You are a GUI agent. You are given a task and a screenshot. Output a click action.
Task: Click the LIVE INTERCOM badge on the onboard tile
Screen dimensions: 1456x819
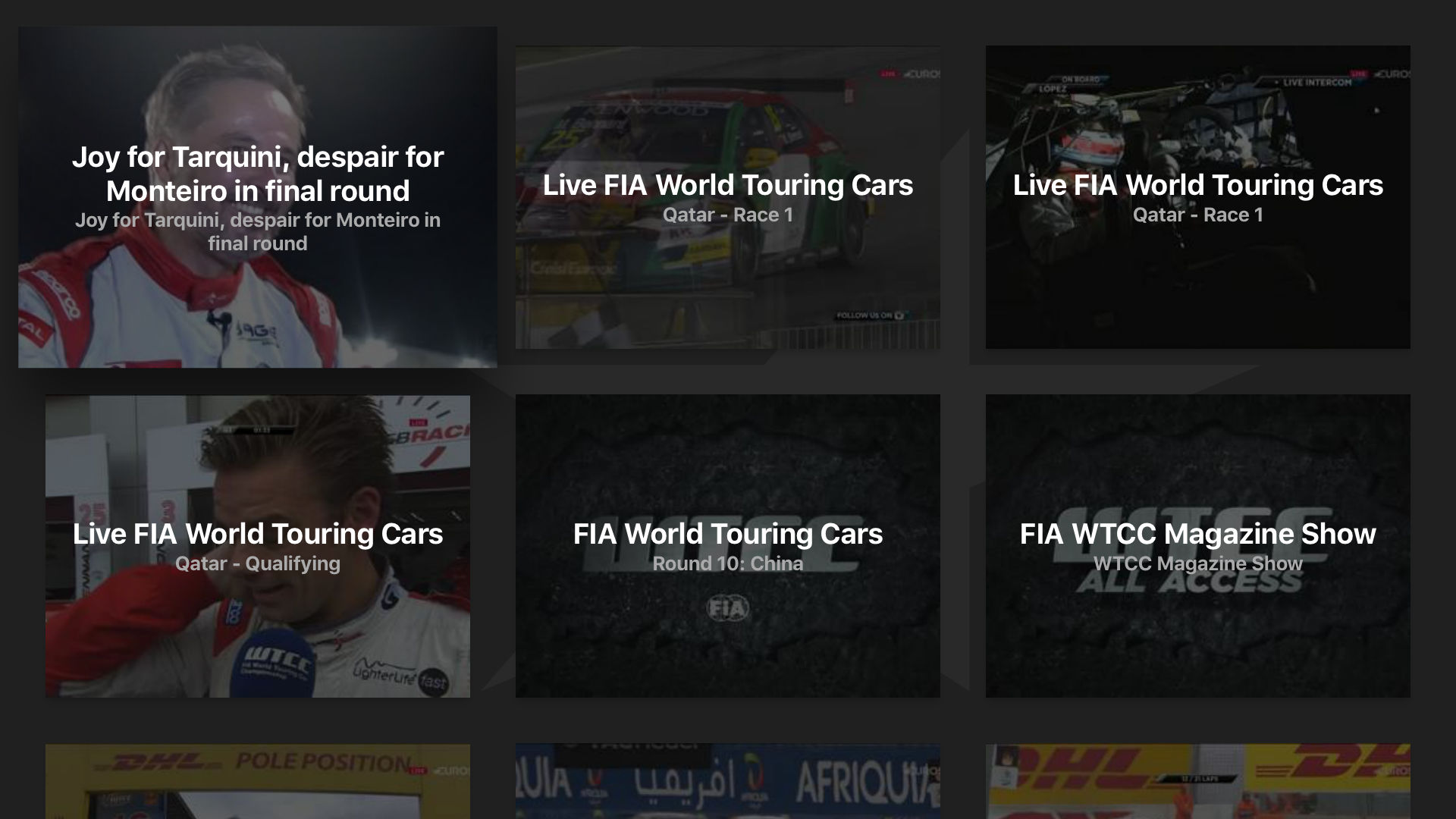[x=1316, y=82]
